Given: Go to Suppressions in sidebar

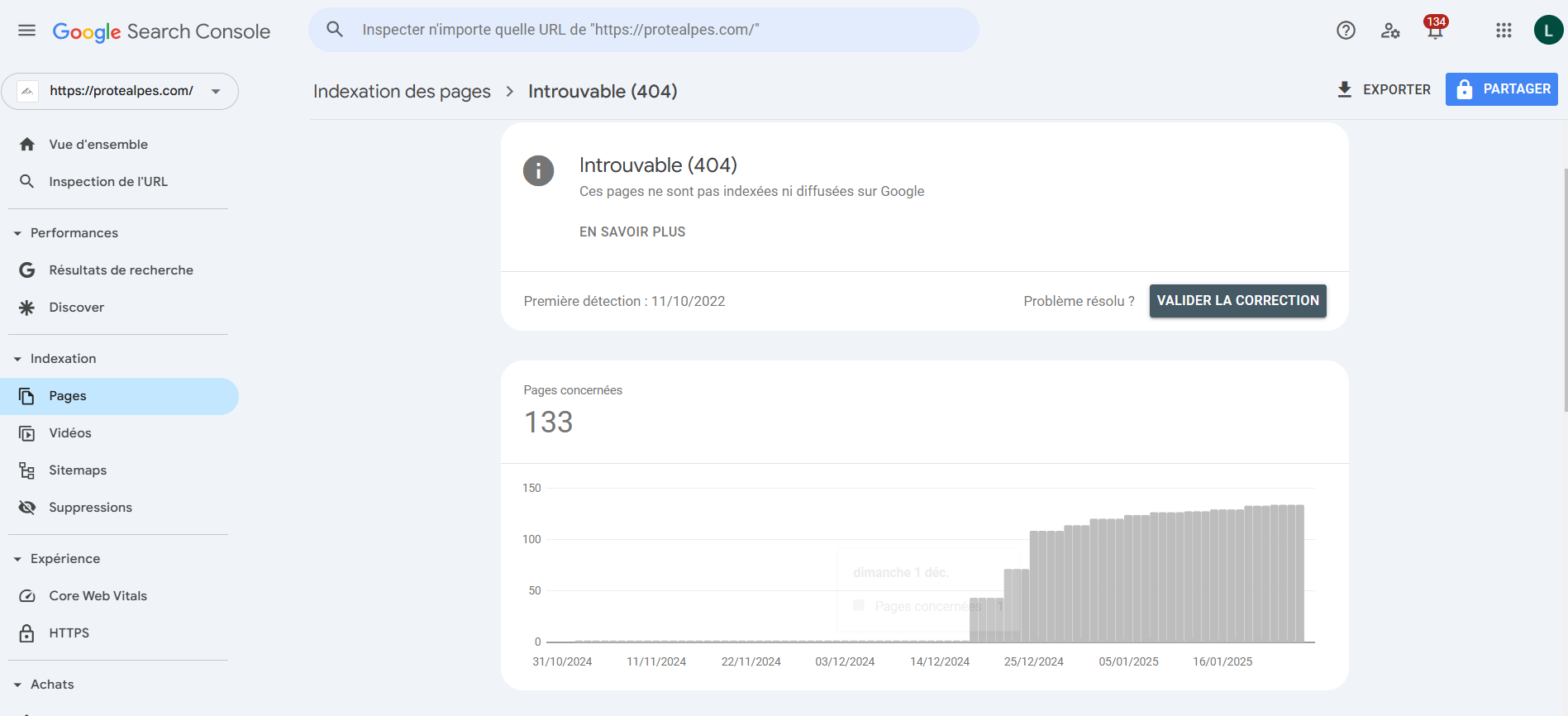Looking at the screenshot, I should tap(90, 508).
